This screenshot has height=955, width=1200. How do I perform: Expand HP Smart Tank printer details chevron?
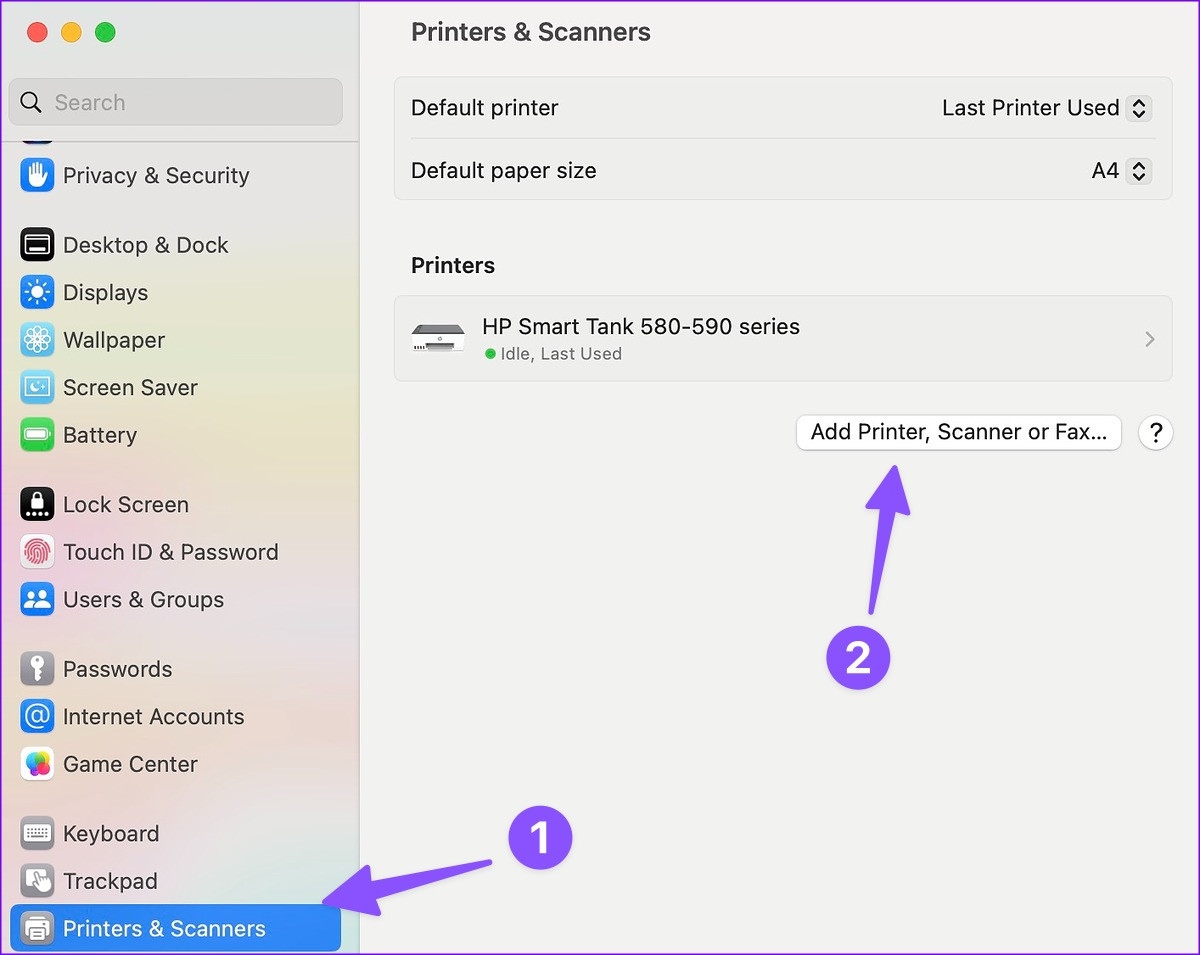1149,339
